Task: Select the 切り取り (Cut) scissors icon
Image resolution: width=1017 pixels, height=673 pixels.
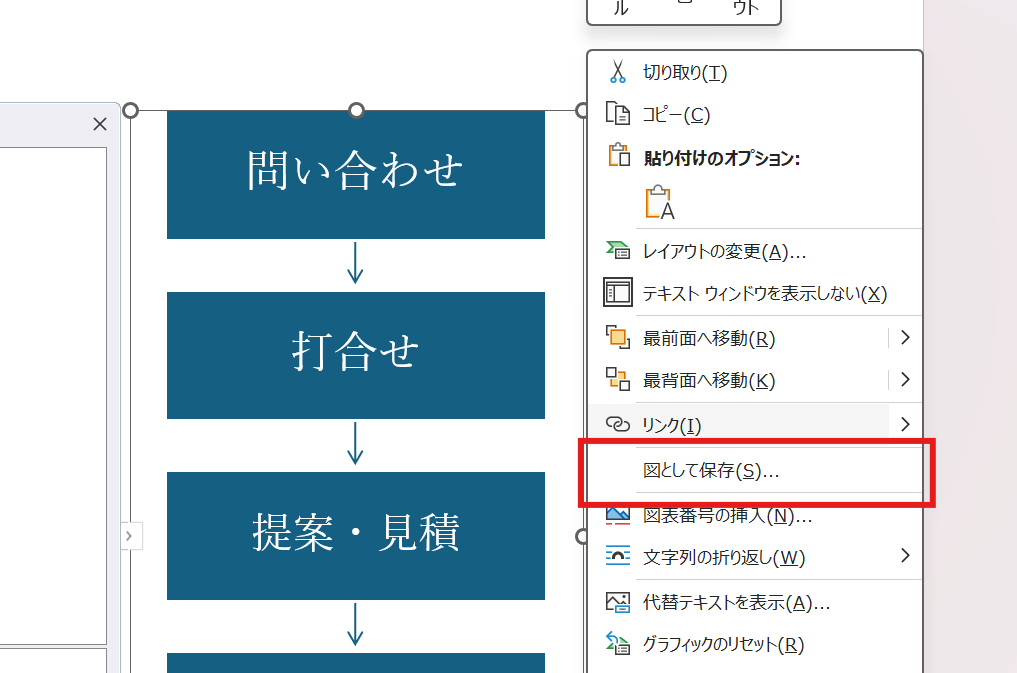Action: [x=619, y=72]
